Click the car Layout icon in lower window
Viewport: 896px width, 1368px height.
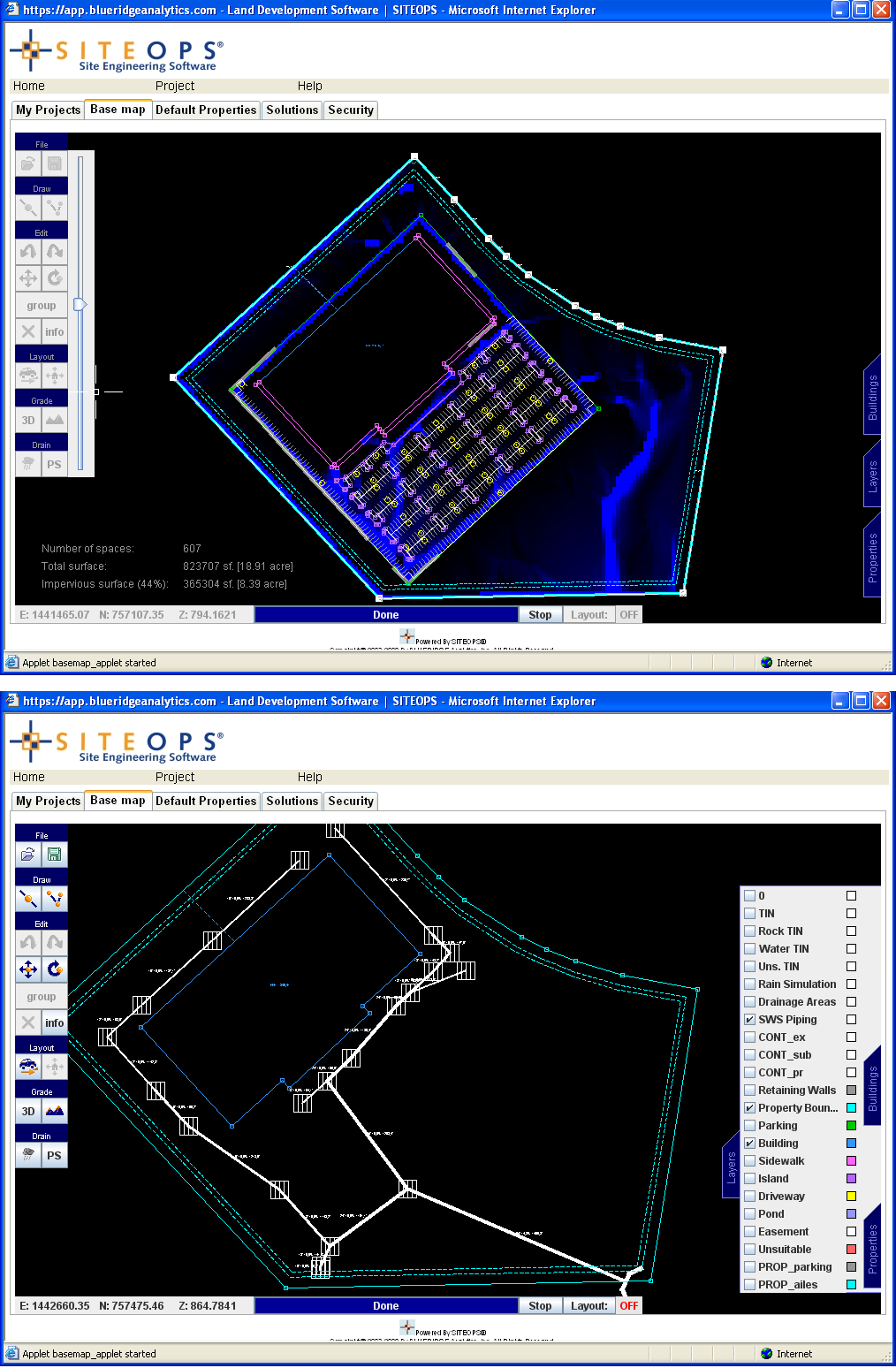[x=28, y=1067]
